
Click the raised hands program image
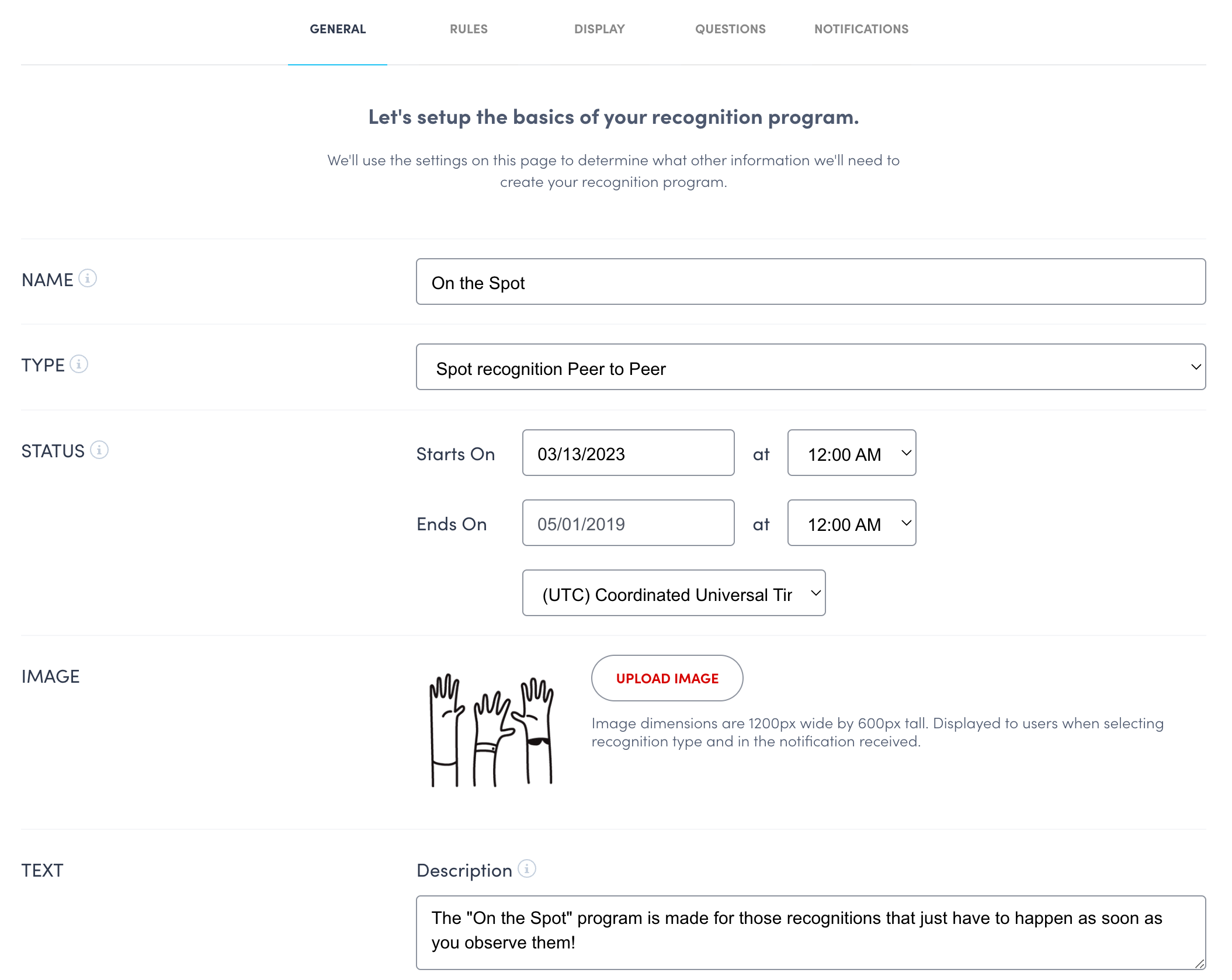click(x=492, y=731)
